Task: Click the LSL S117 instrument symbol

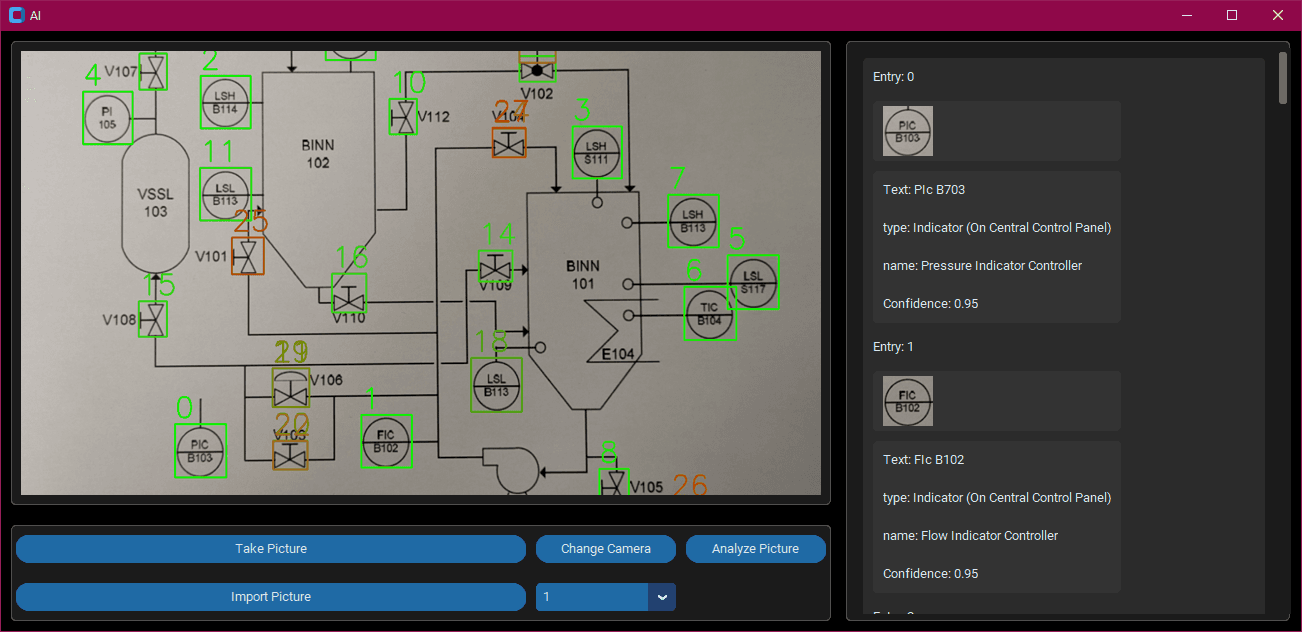Action: (753, 282)
